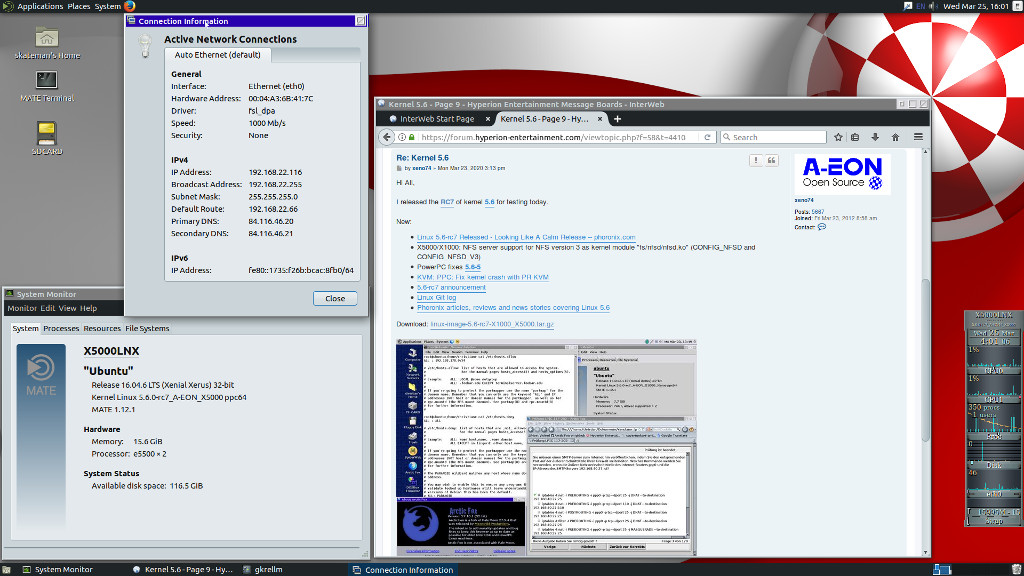Switch to File Systems tab
The image size is (1024, 576).
(x=147, y=328)
